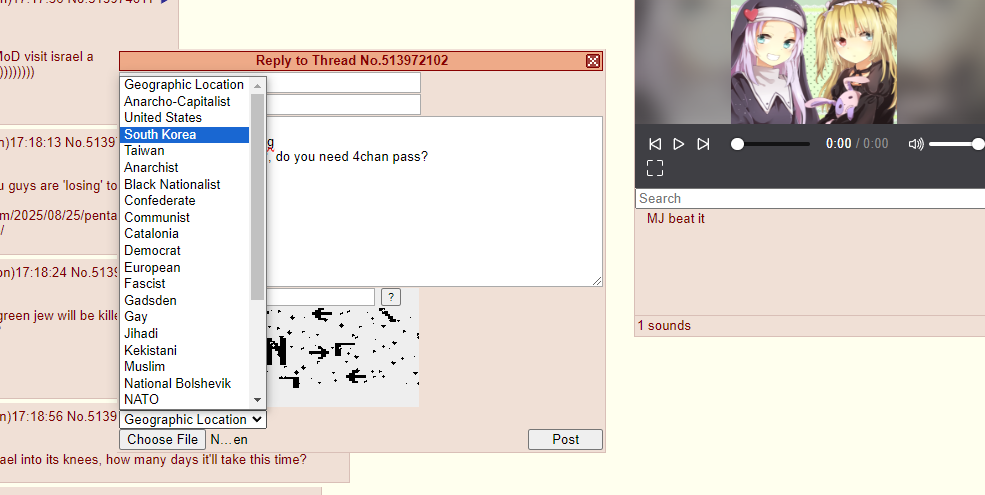Image resolution: width=985 pixels, height=495 pixels.
Task: Select Confederate in the flag list
Action: point(185,200)
